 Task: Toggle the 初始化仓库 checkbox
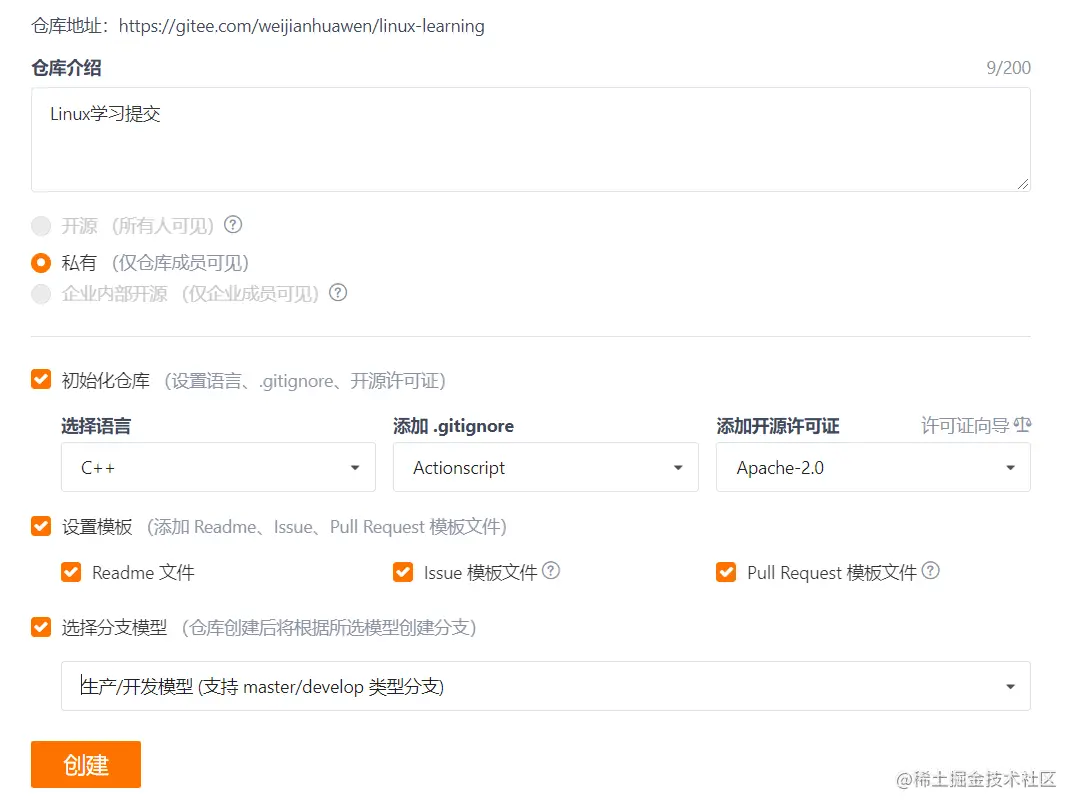(x=41, y=379)
